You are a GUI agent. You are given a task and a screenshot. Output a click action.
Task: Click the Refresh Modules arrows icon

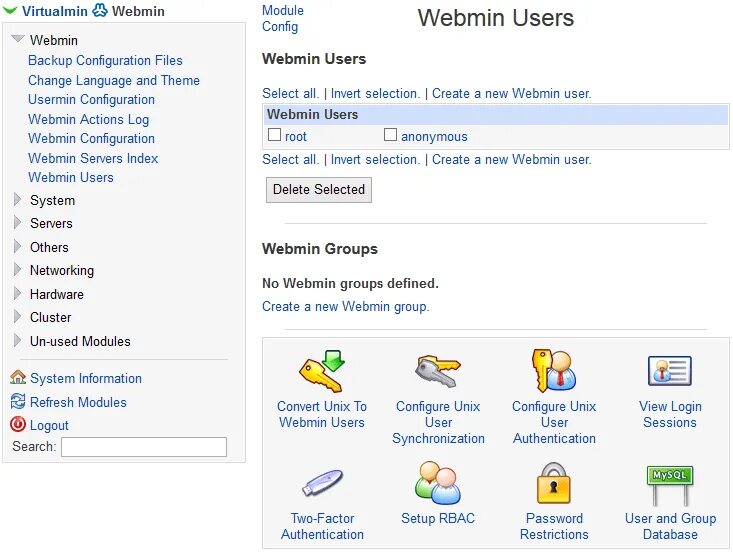point(18,401)
